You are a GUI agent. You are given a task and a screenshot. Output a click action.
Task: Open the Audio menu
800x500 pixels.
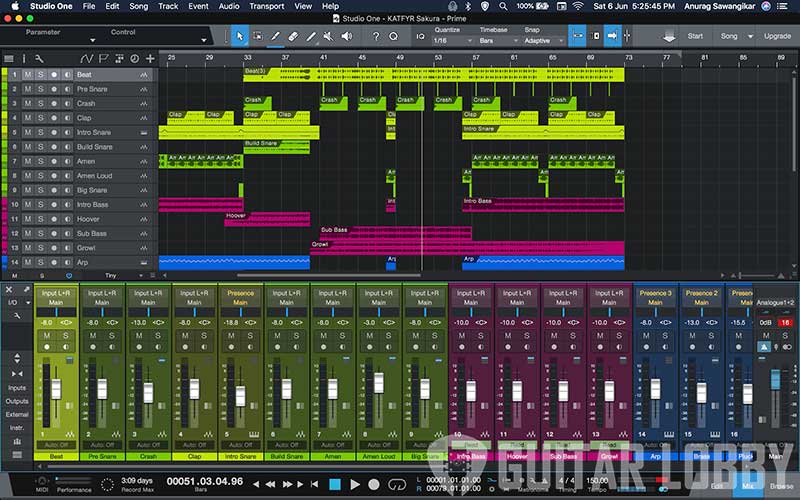tap(229, 6)
